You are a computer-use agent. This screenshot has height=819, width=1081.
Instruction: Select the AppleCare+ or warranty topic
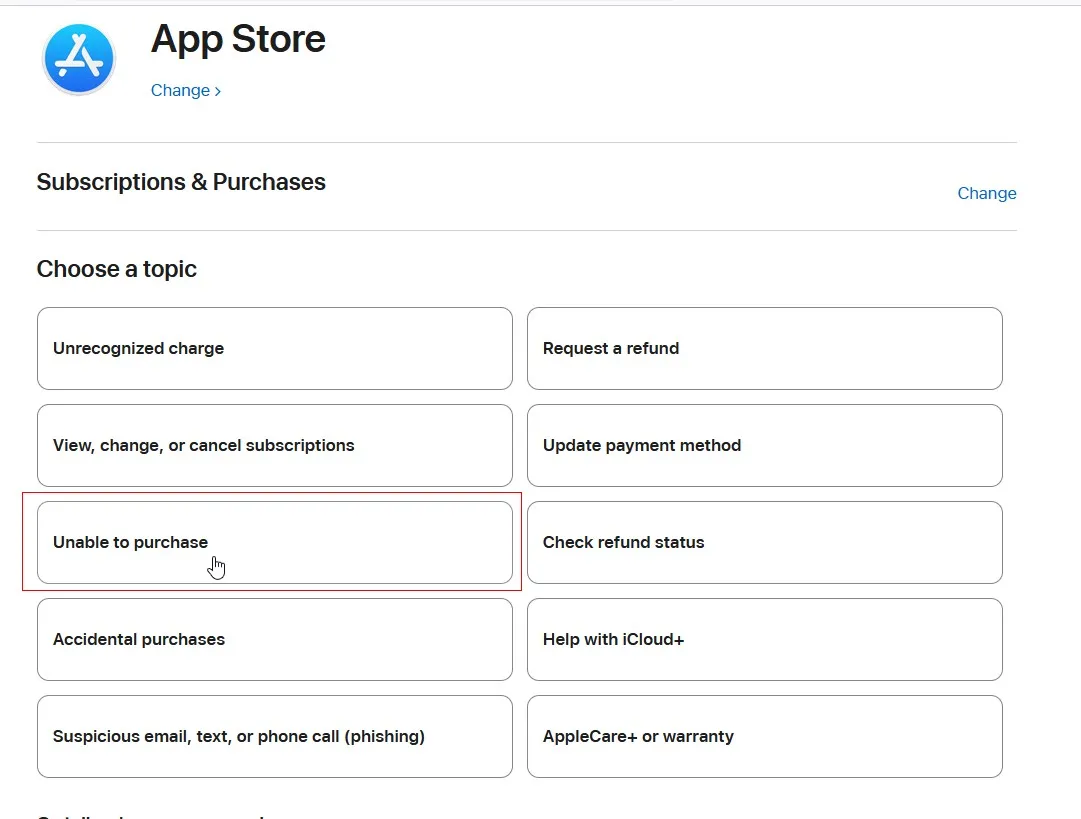click(764, 736)
